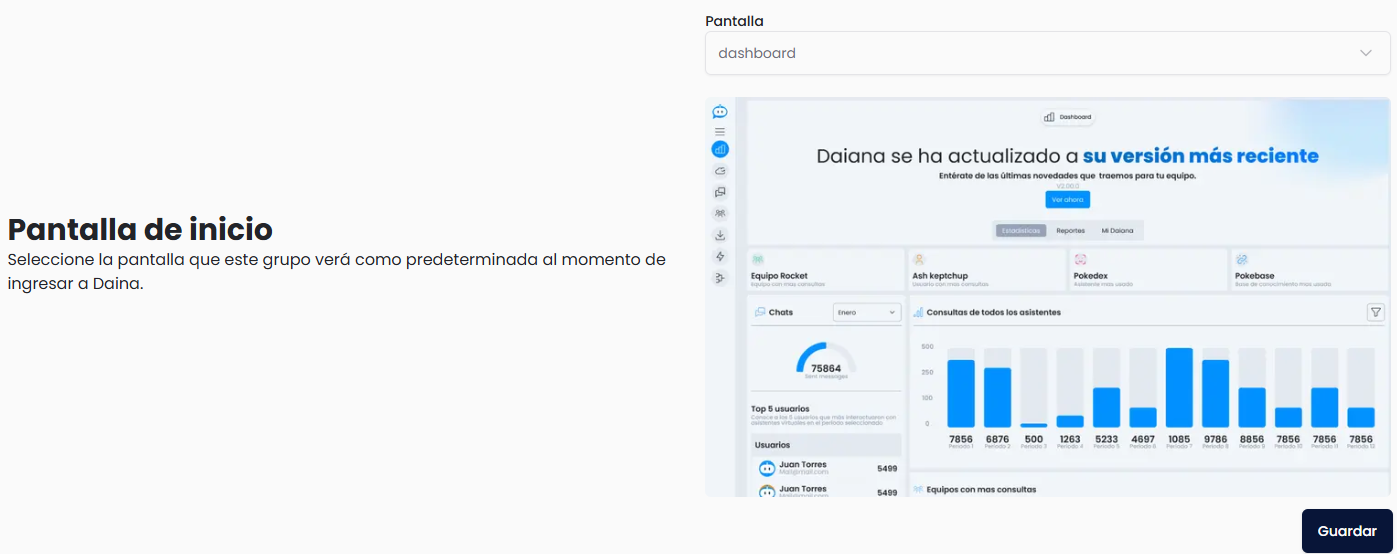Open the Pantalla dropdown showing 'dashboard'
Image resolution: width=1397 pixels, height=554 pixels.
pos(1047,53)
